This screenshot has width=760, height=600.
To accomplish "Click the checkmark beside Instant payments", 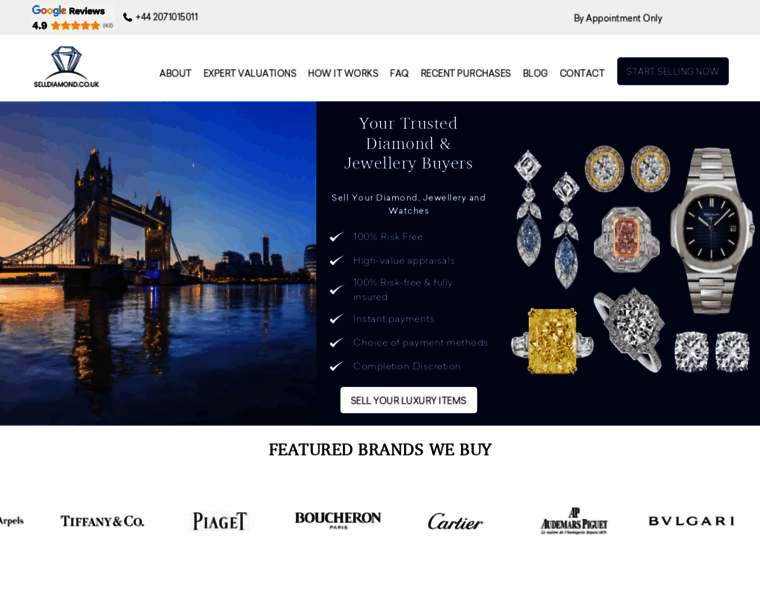I will (336, 319).
